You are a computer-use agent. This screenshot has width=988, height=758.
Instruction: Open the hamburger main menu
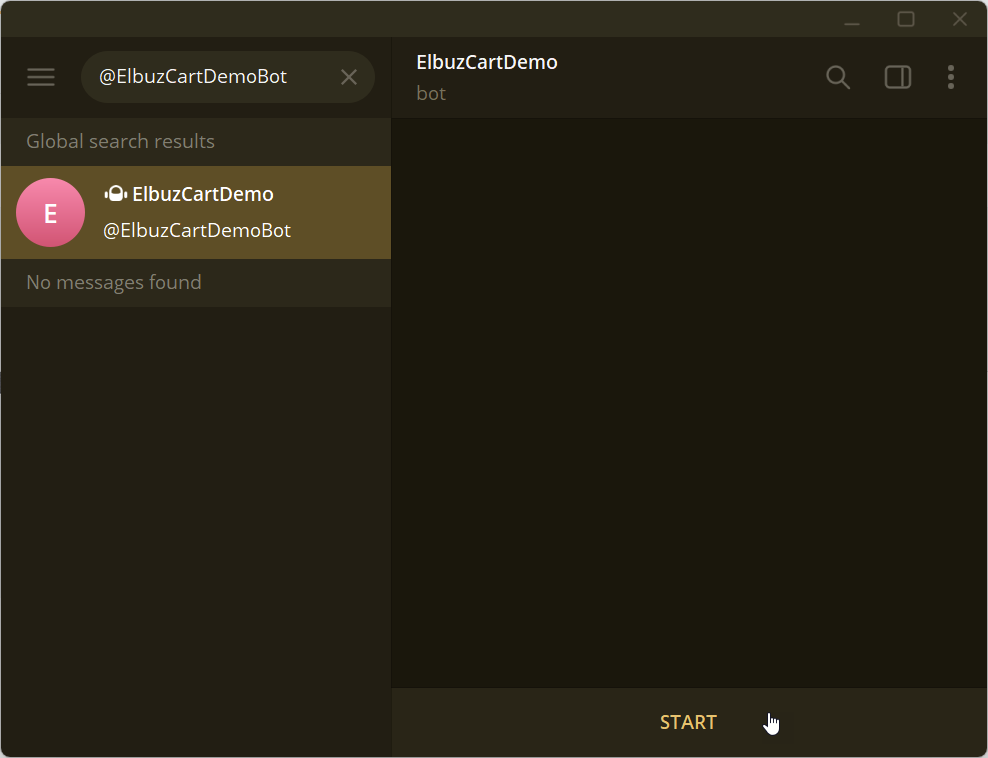(x=41, y=77)
